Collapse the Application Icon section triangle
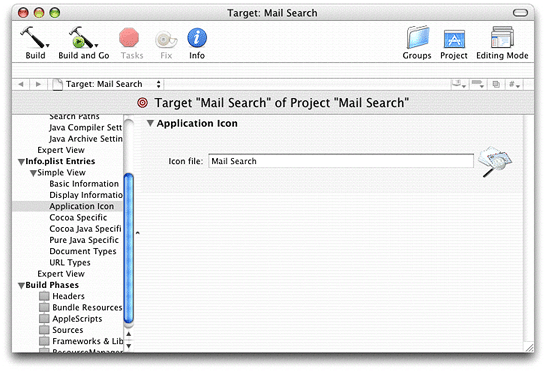The height and width of the screenshot is (371, 546). (150, 123)
